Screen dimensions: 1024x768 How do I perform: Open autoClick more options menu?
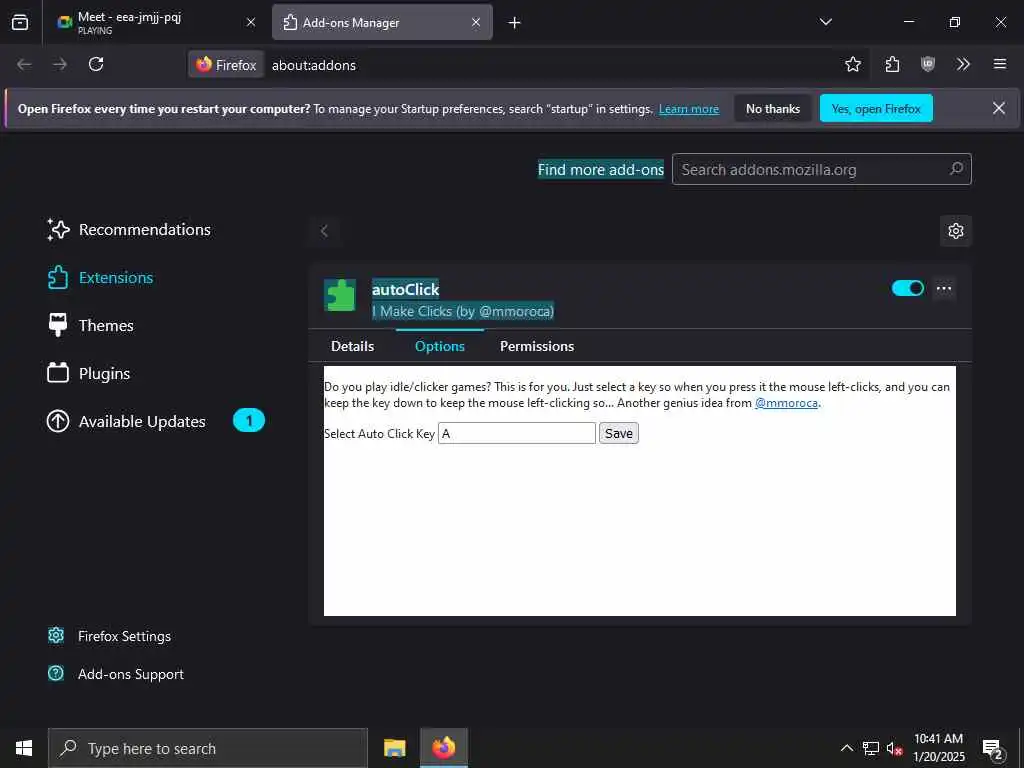(x=944, y=288)
